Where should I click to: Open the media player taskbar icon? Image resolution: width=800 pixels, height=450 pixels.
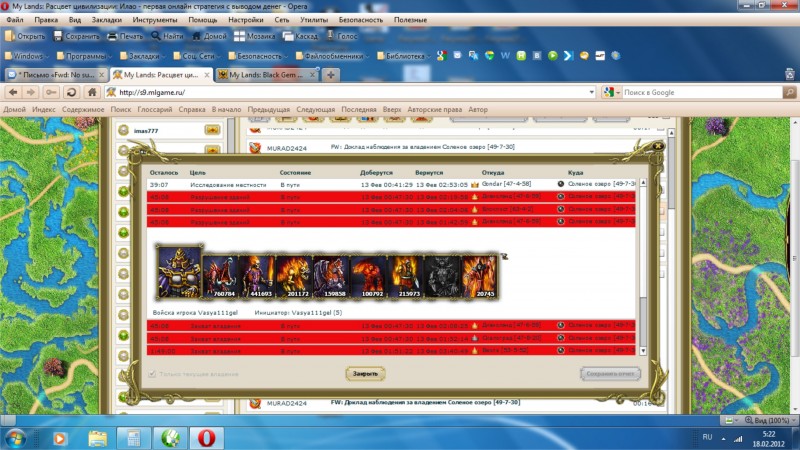60,438
